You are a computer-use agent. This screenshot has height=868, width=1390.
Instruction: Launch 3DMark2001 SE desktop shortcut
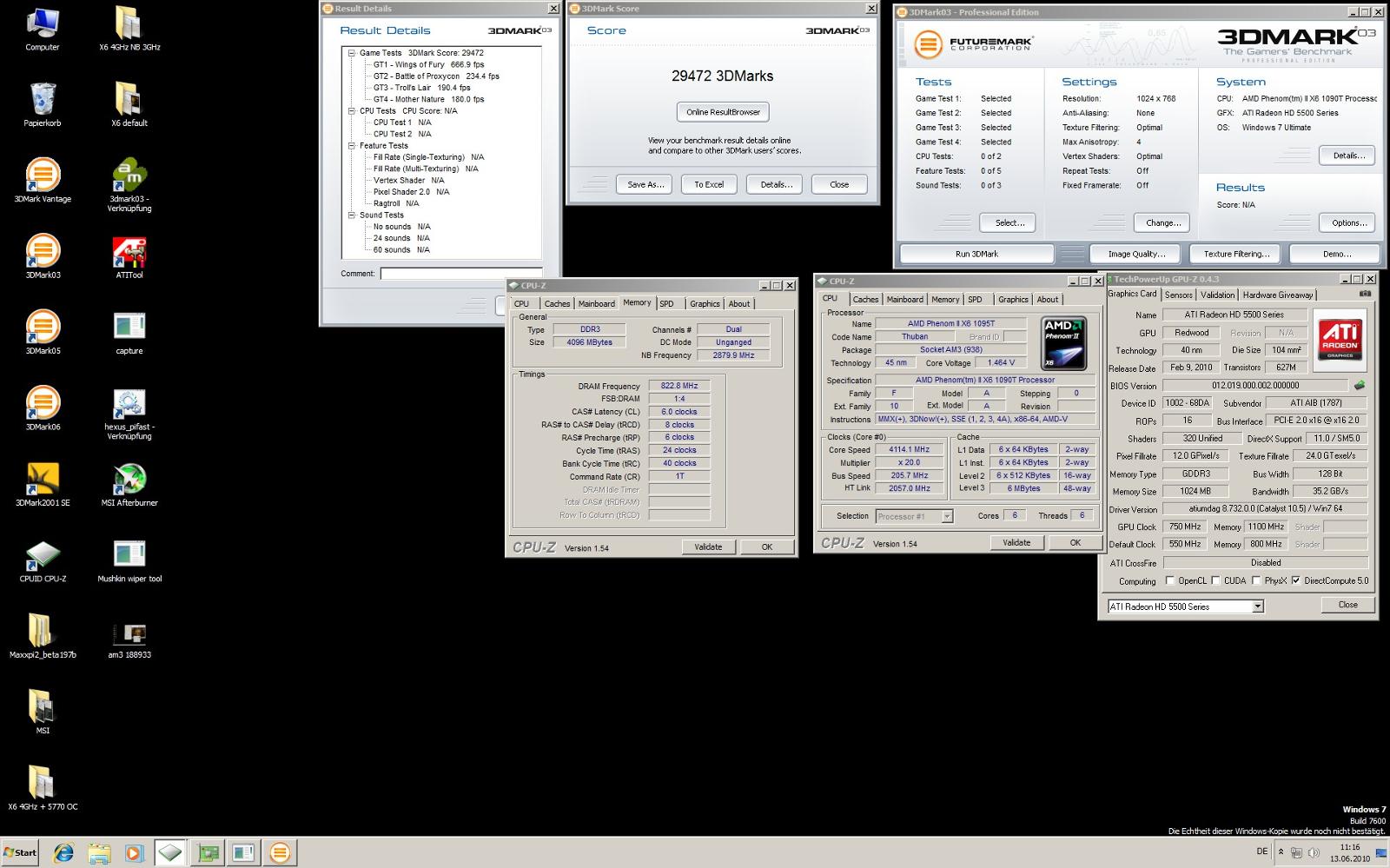[x=42, y=485]
